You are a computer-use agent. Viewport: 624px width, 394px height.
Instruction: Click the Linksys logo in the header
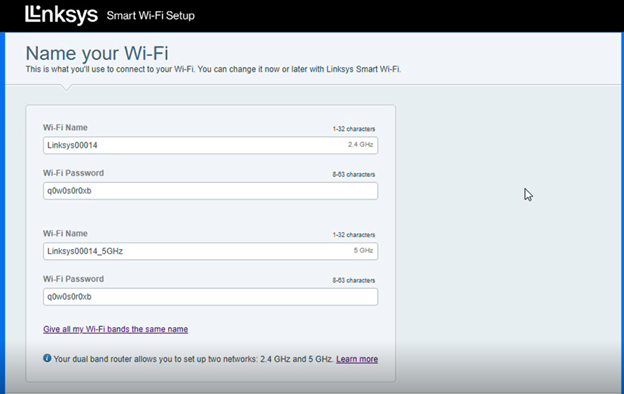coord(61,15)
